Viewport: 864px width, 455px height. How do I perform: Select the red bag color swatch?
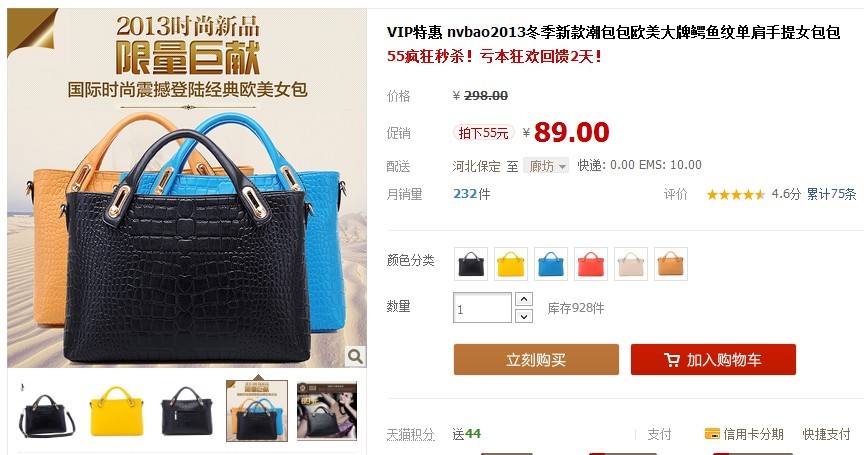tap(591, 264)
